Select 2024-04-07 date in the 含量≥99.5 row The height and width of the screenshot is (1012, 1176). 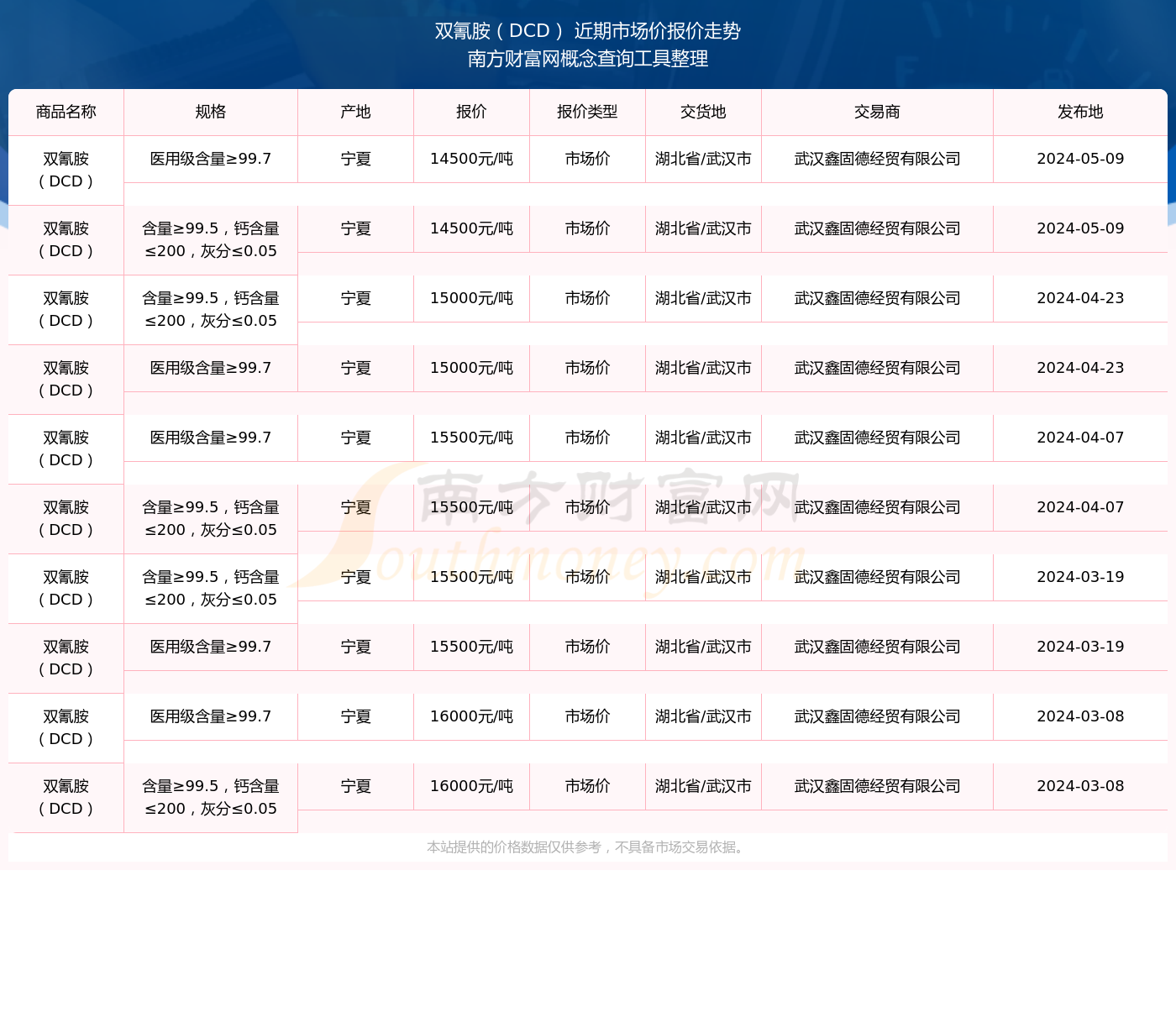tap(1080, 507)
